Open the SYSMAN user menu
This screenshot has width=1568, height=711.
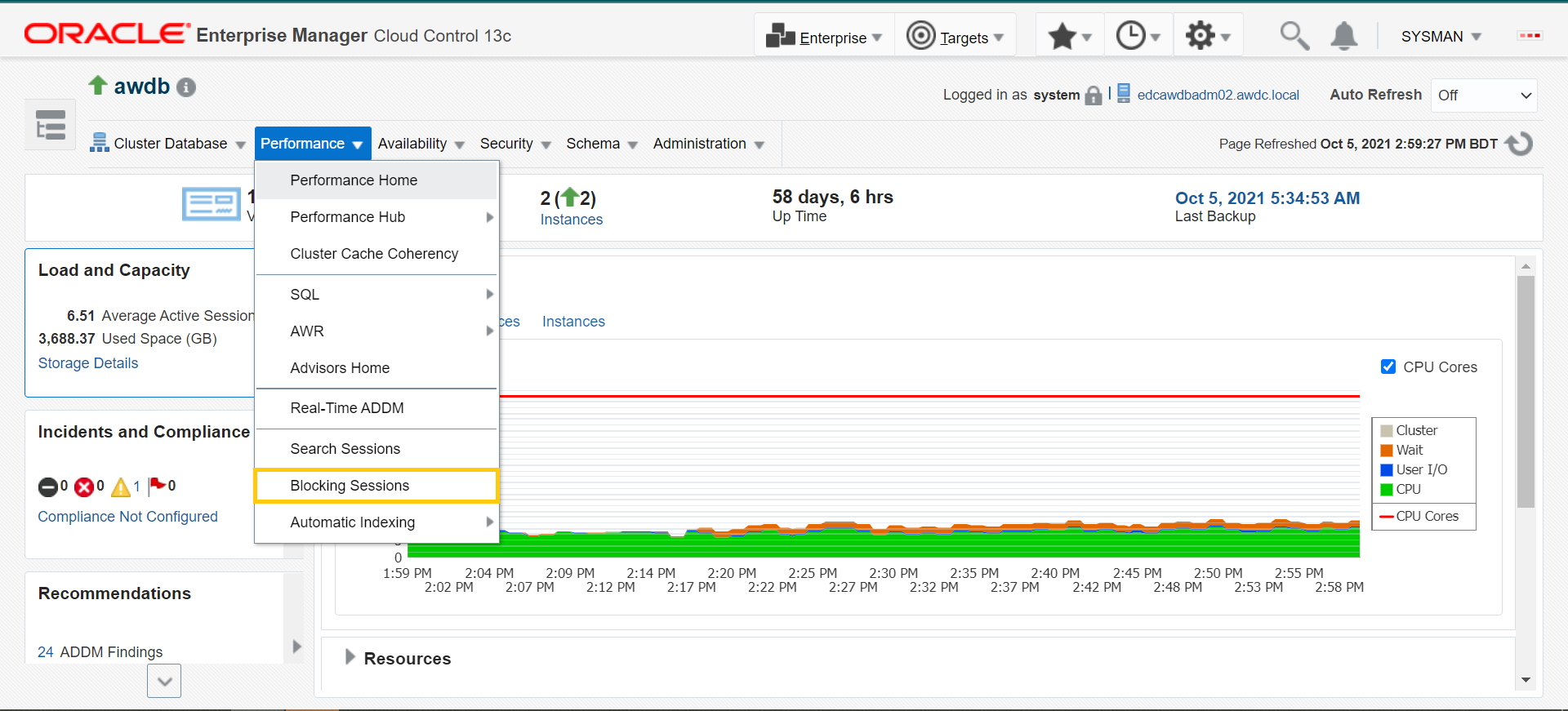click(1441, 37)
